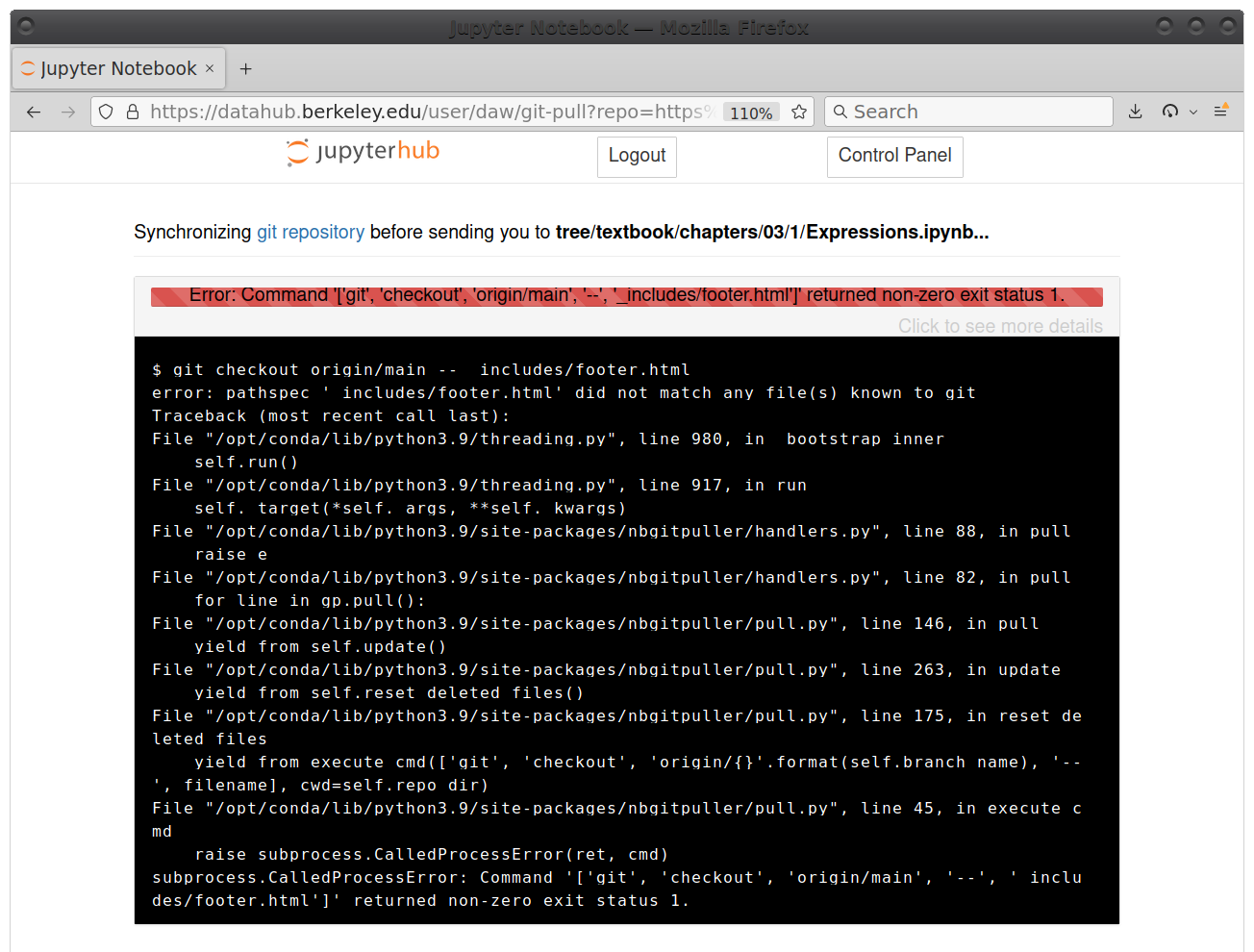Open a new browser tab
Image resolution: width=1254 pixels, height=952 pixels.
245,67
